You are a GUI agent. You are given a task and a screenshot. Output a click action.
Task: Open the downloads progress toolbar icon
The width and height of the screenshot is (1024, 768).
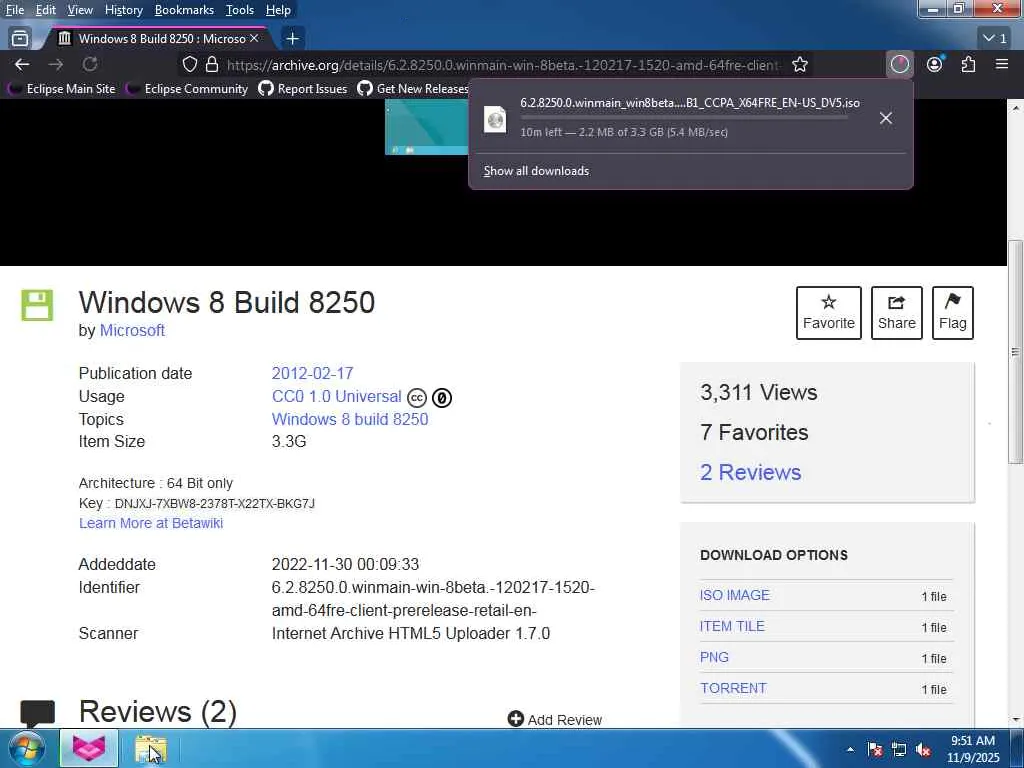[x=900, y=64]
